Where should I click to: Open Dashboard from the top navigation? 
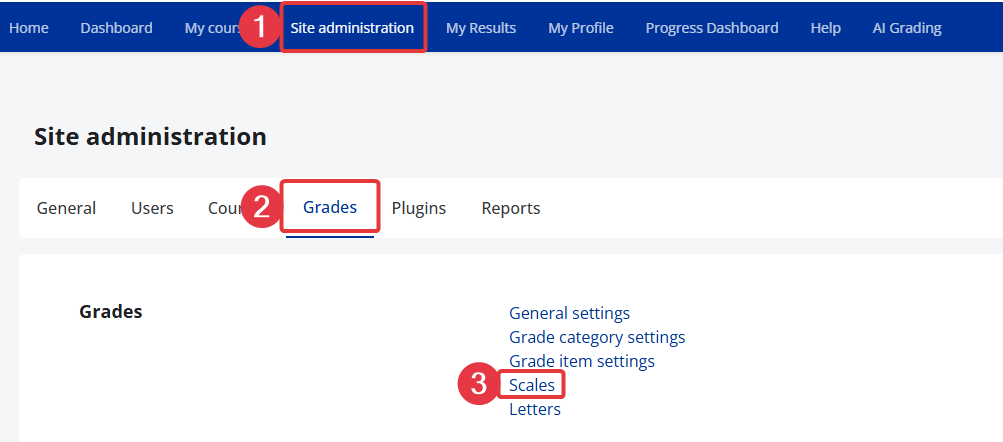(116, 28)
